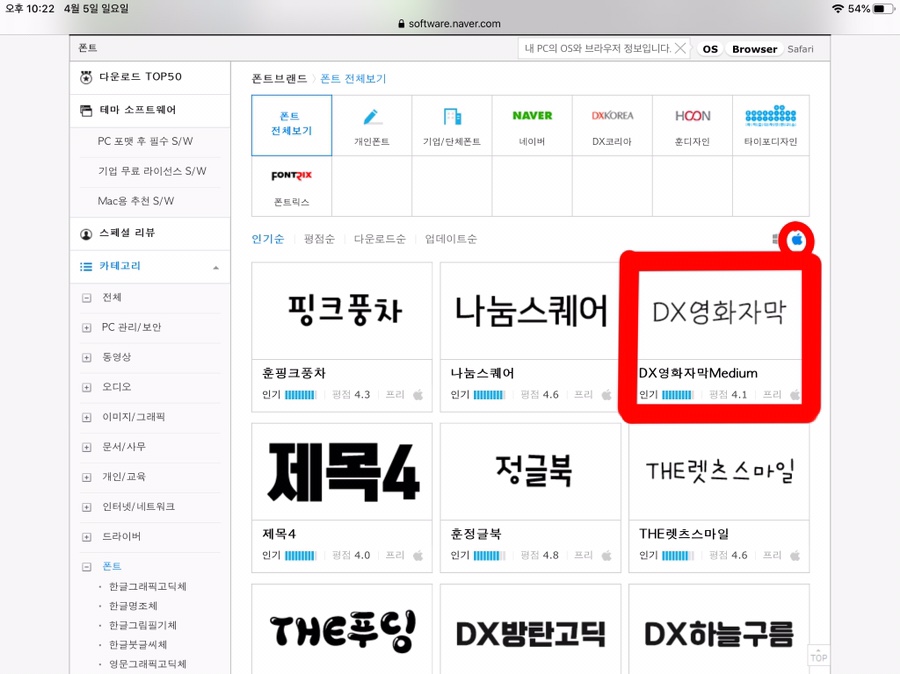
Task: Open the DX방탄고딕 font preview thumbnail
Action: tap(530, 630)
